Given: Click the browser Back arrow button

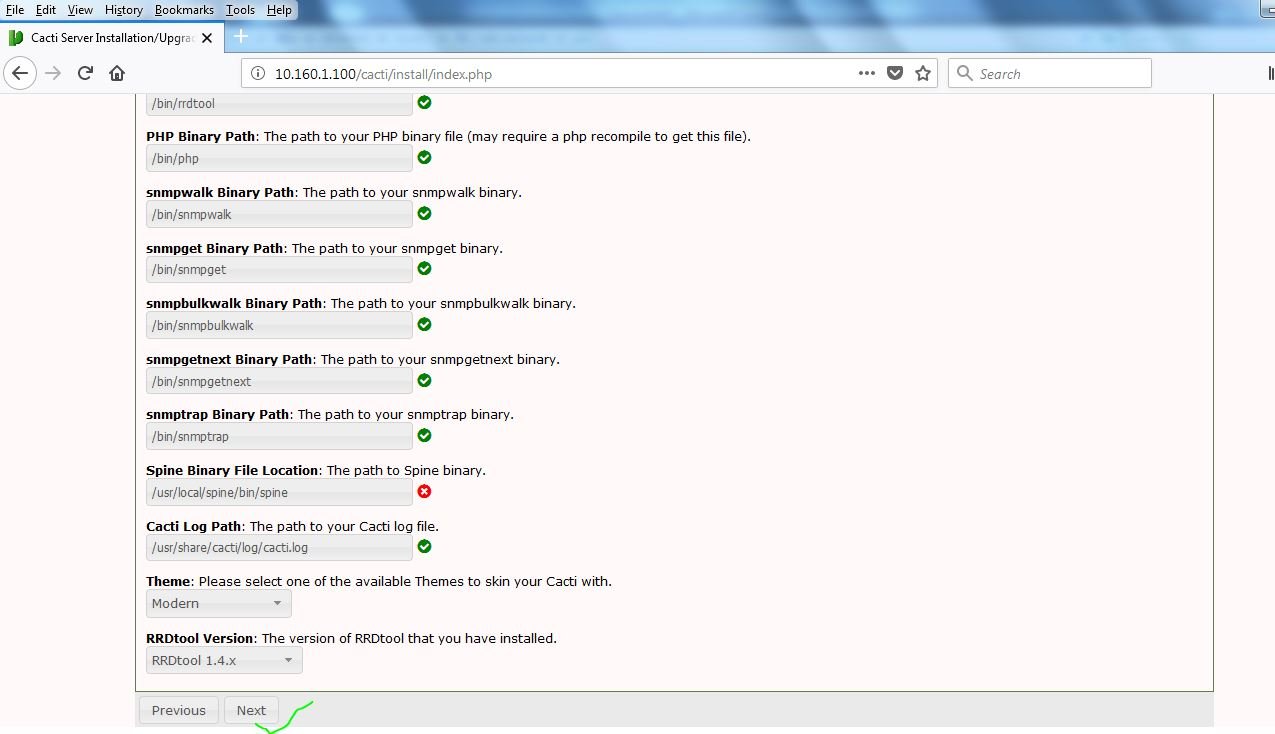Looking at the screenshot, I should point(20,73).
